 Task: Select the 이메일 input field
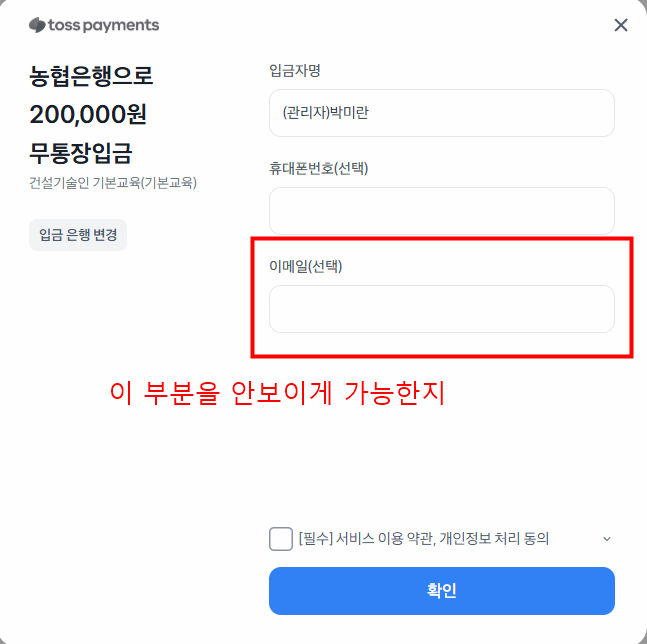click(x=441, y=309)
